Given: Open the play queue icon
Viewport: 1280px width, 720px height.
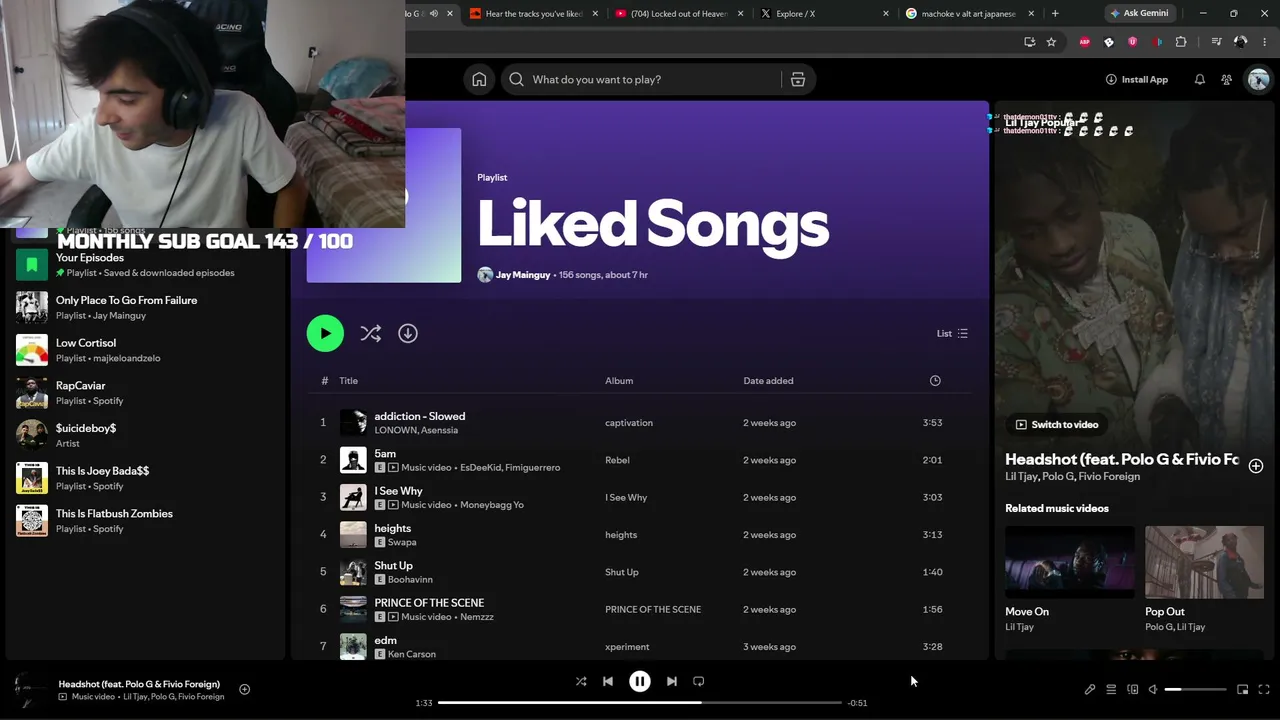Looking at the screenshot, I should tap(1111, 689).
